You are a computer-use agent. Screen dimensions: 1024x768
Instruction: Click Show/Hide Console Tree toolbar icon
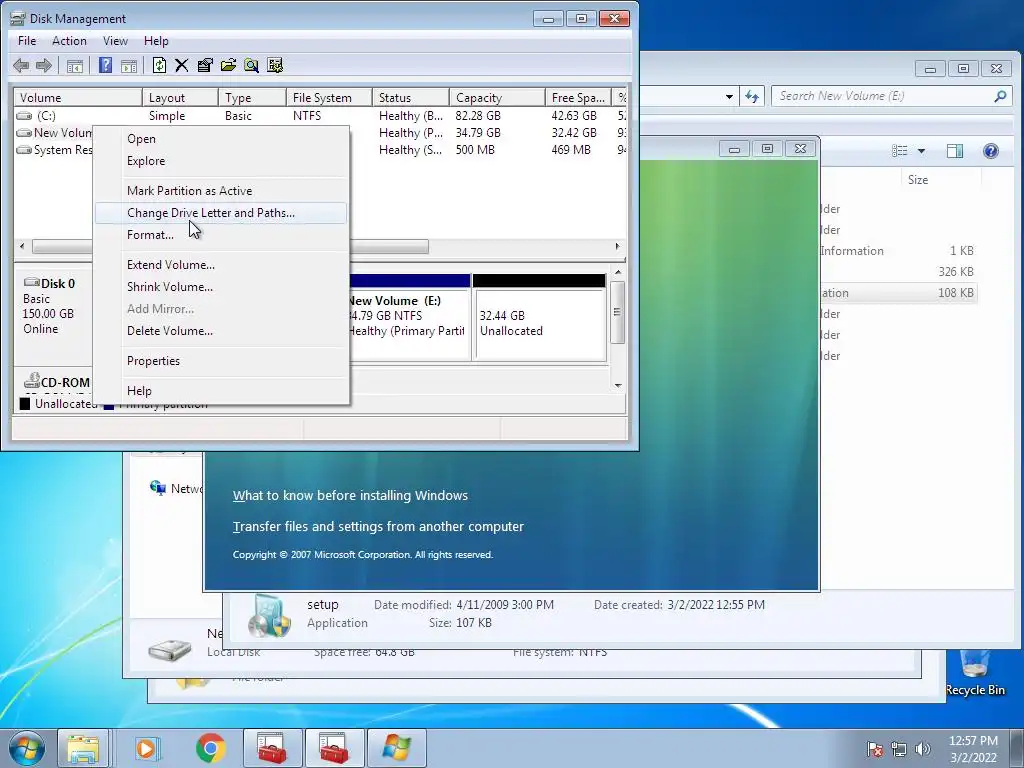pos(75,65)
